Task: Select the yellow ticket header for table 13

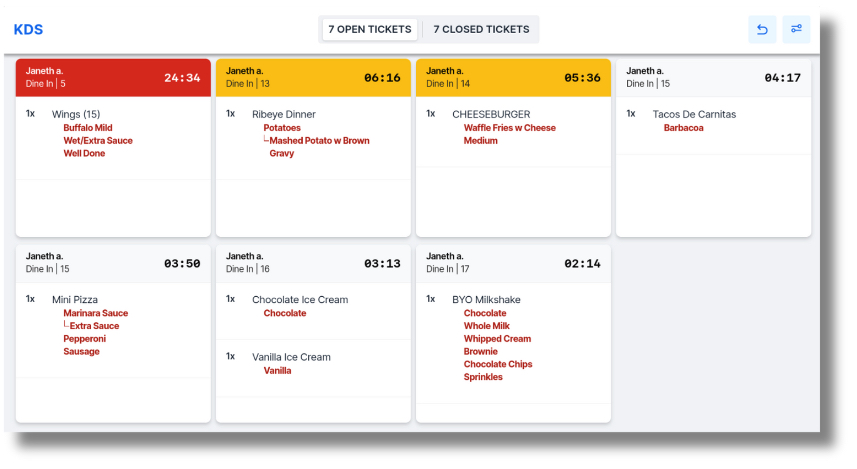Action: click(313, 78)
